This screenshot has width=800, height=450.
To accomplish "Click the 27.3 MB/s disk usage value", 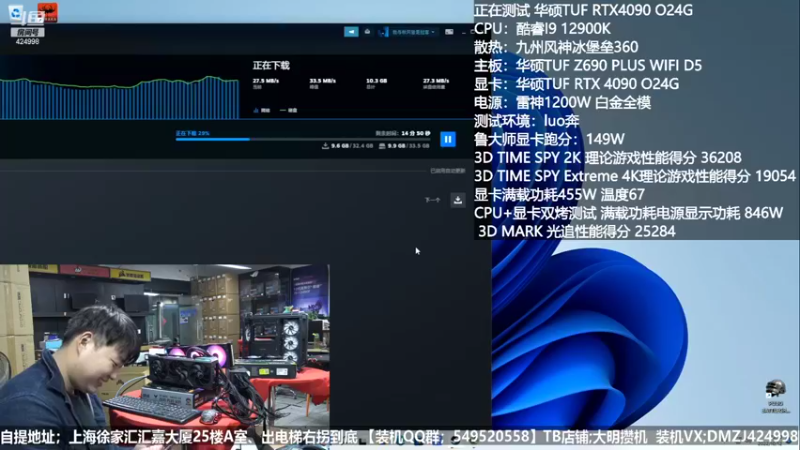I will point(436,81).
